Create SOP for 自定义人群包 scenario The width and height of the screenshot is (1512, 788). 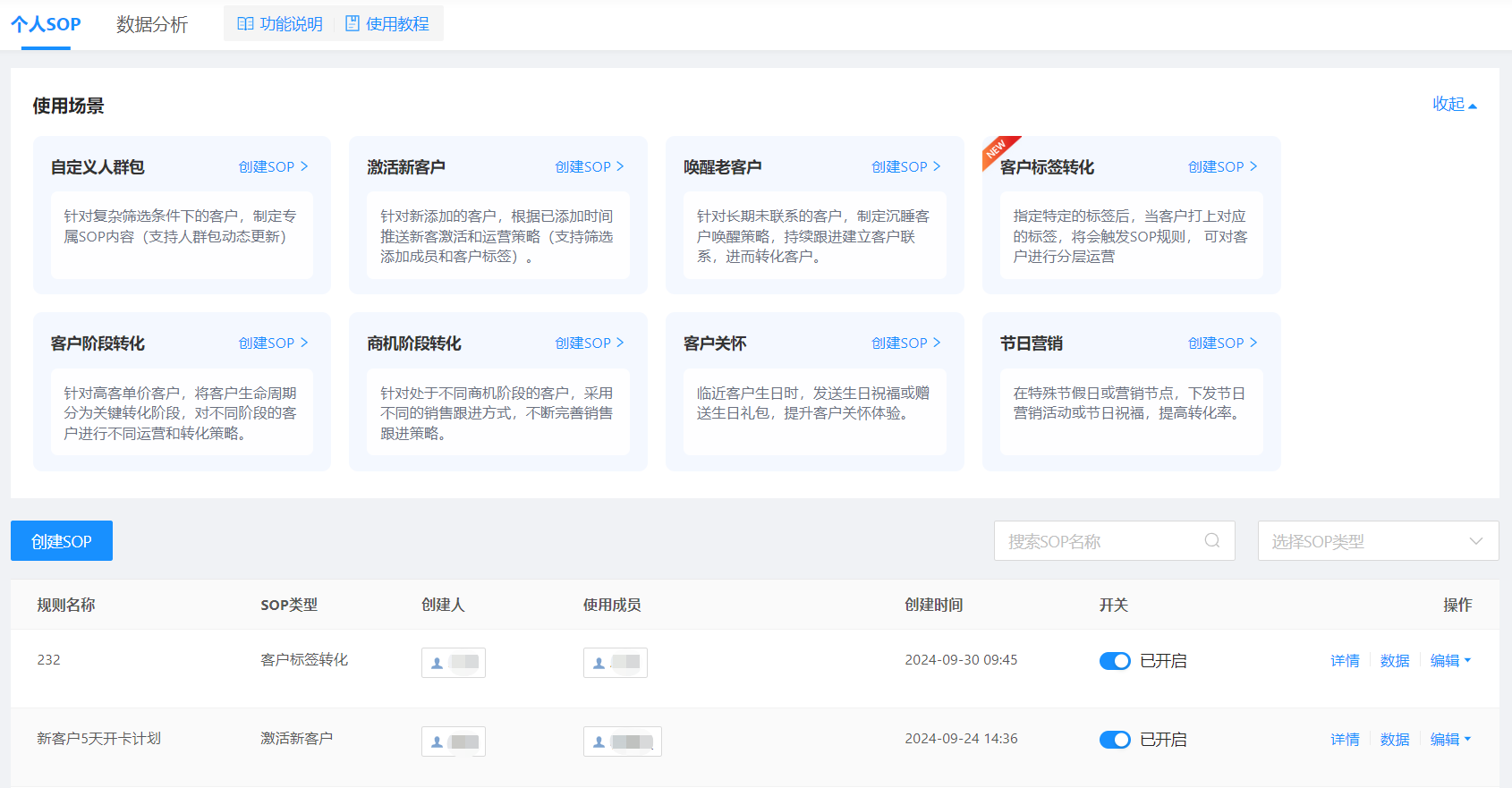tap(274, 166)
